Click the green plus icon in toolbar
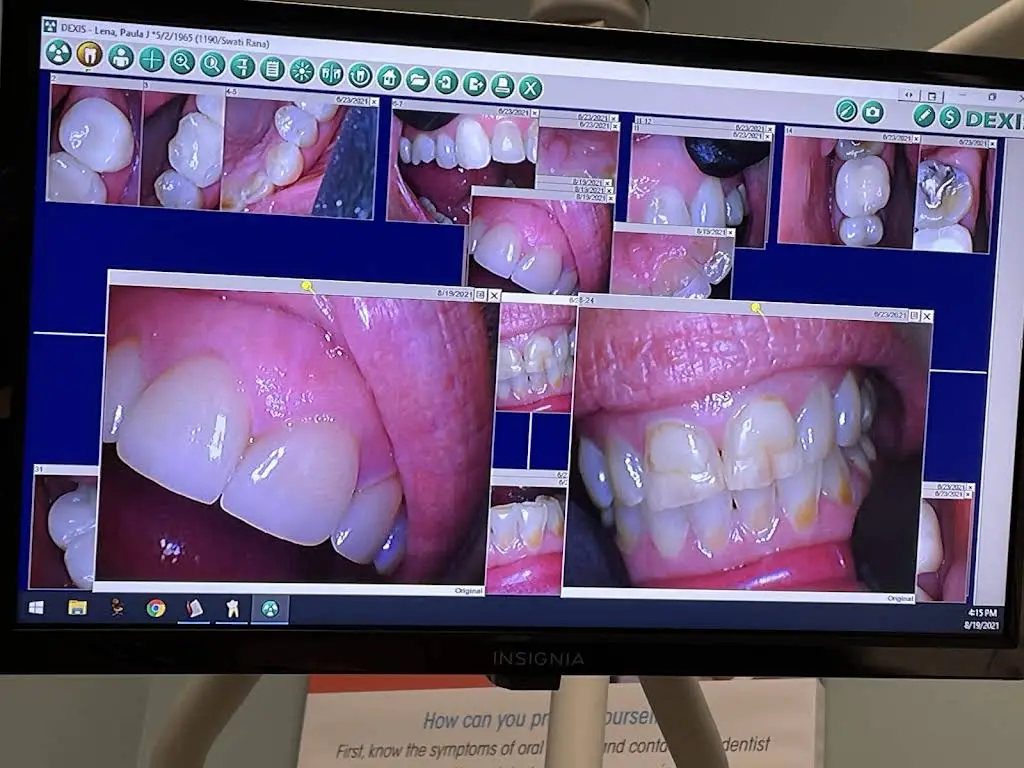 point(152,60)
